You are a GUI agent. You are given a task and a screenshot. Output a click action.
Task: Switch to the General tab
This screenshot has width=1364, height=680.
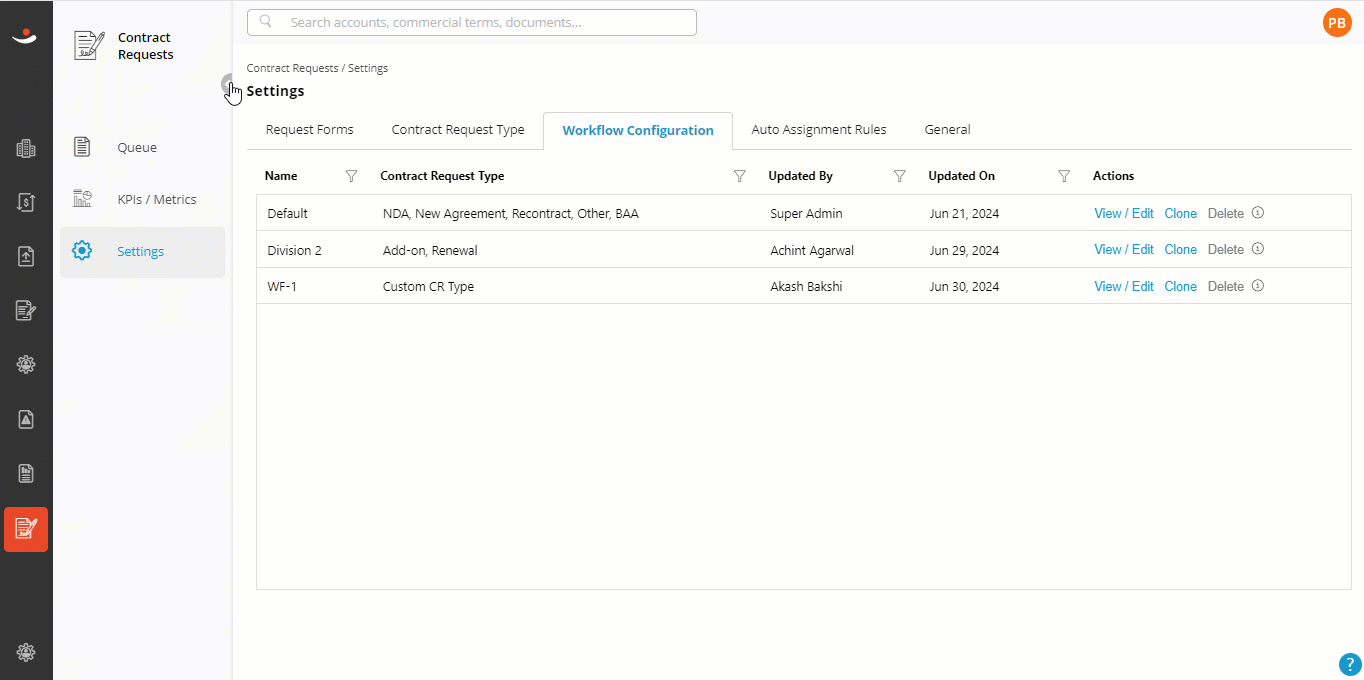pyautogui.click(x=947, y=130)
